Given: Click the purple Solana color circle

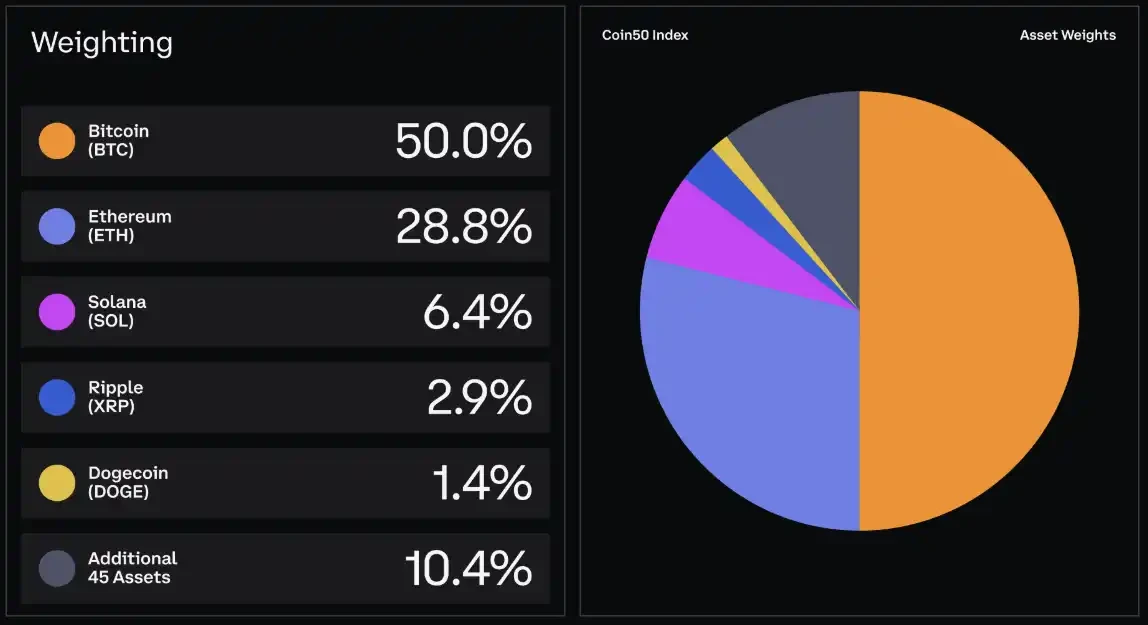Looking at the screenshot, I should [57, 312].
